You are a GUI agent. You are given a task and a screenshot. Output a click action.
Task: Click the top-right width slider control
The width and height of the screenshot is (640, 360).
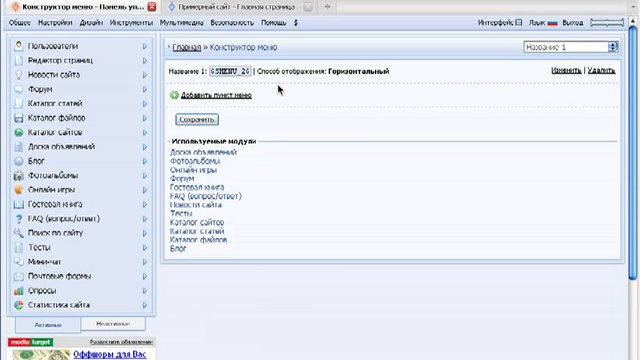pyautogui.click(x=607, y=23)
